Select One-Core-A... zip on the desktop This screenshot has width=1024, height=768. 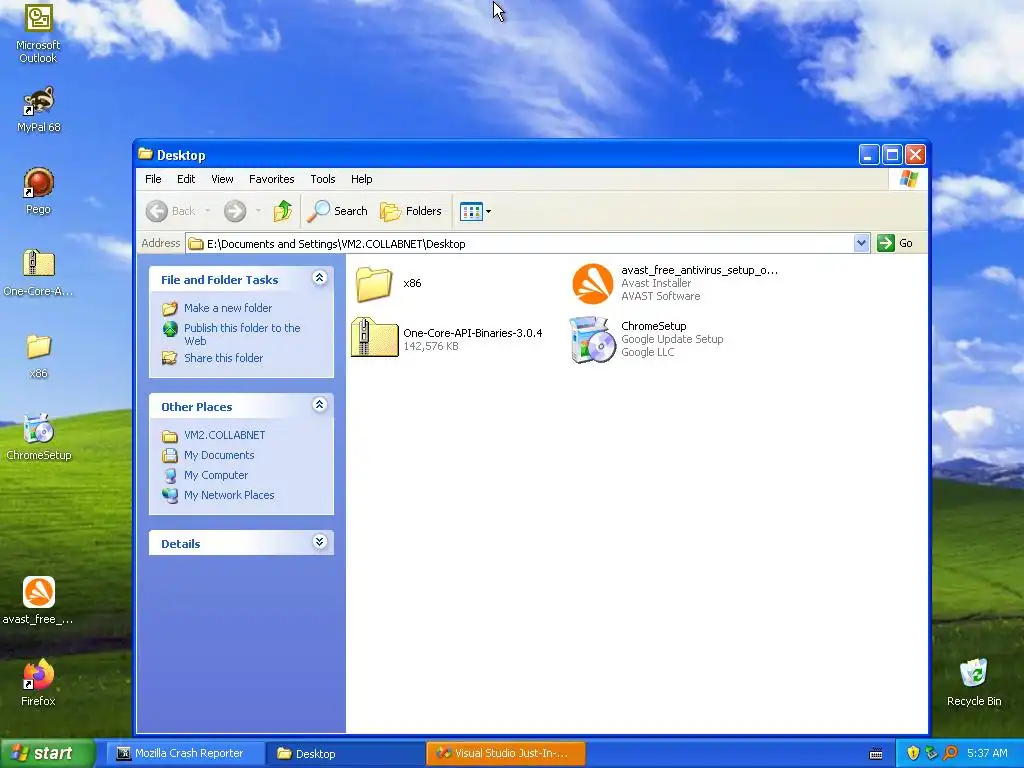38,273
